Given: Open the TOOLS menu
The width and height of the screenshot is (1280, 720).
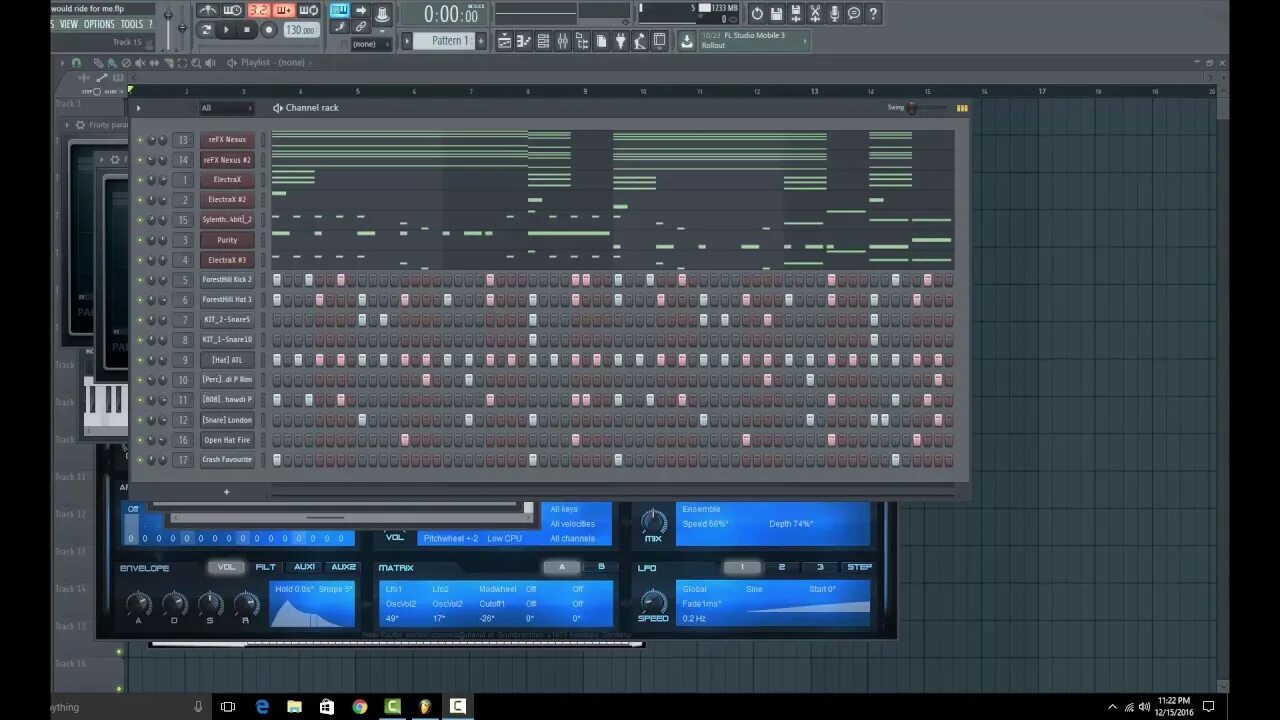Looking at the screenshot, I should point(132,24).
